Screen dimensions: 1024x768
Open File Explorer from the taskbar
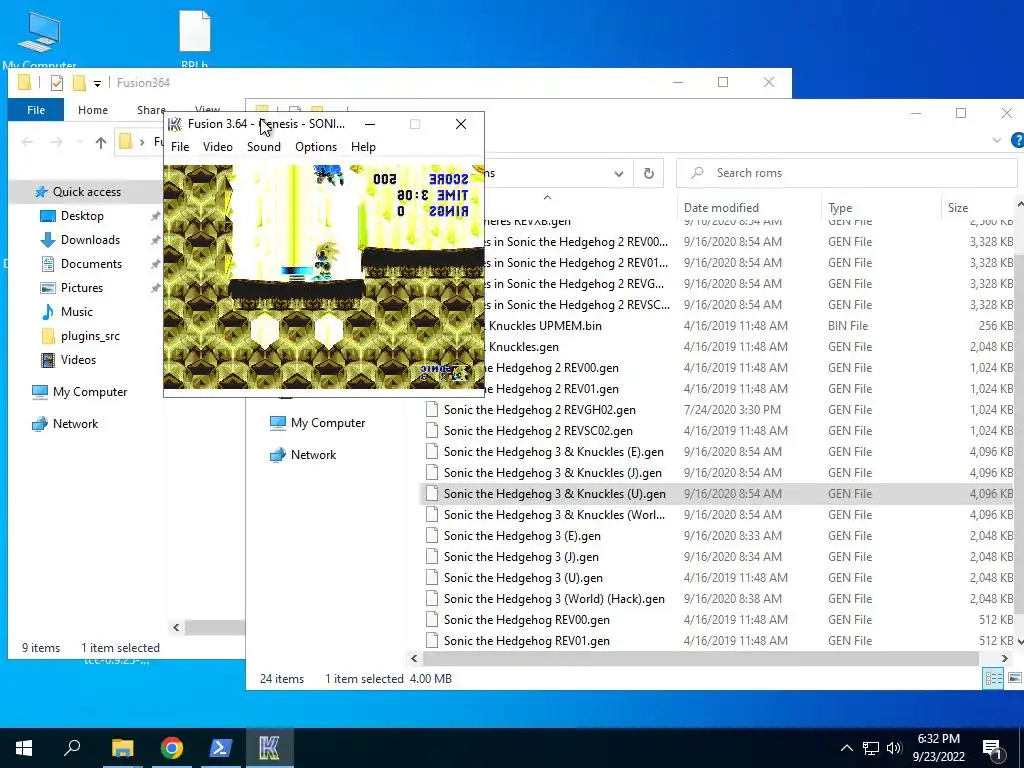tap(122, 748)
